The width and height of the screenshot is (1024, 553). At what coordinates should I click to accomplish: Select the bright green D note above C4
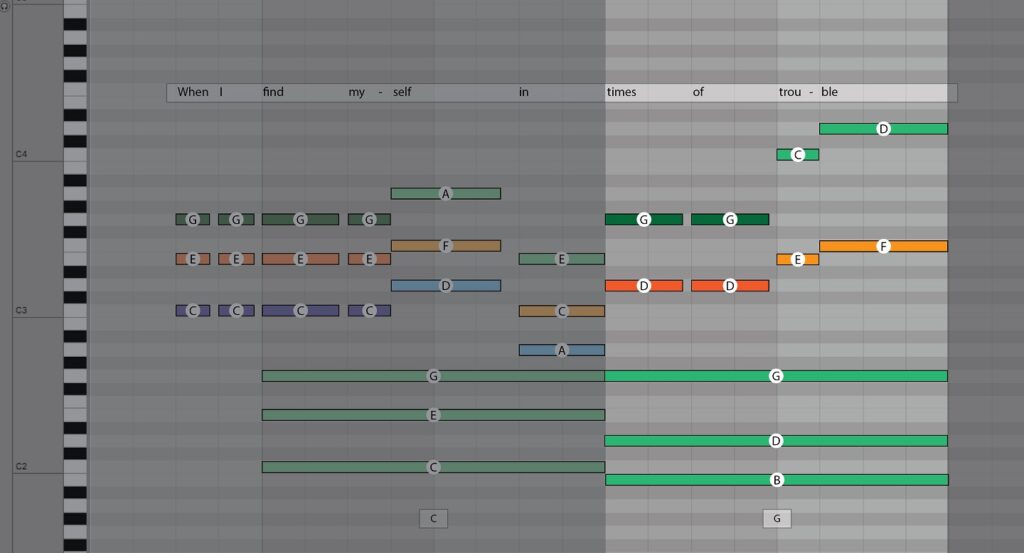pos(883,129)
